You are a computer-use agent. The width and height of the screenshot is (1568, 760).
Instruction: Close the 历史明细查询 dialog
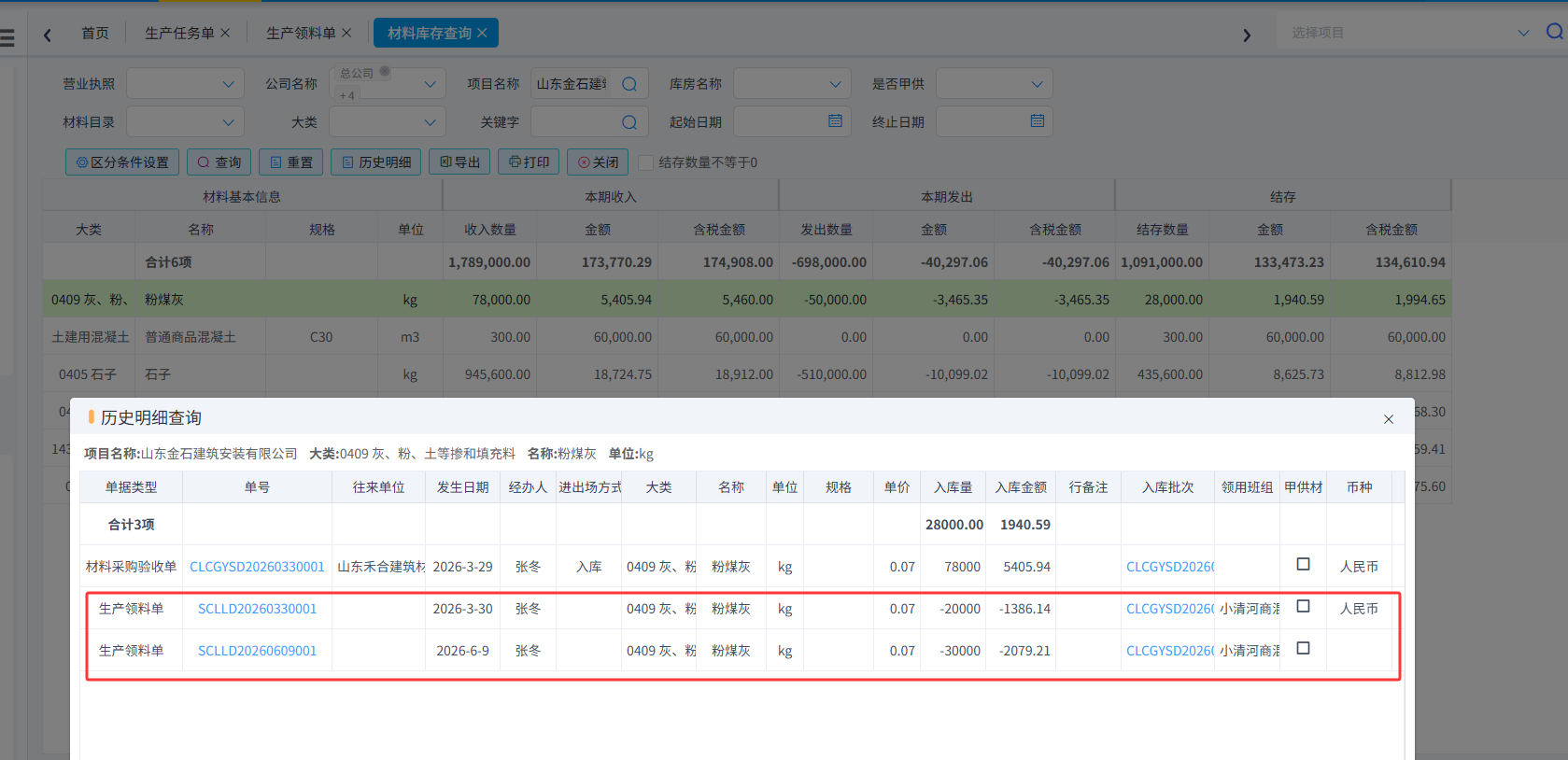click(1389, 419)
